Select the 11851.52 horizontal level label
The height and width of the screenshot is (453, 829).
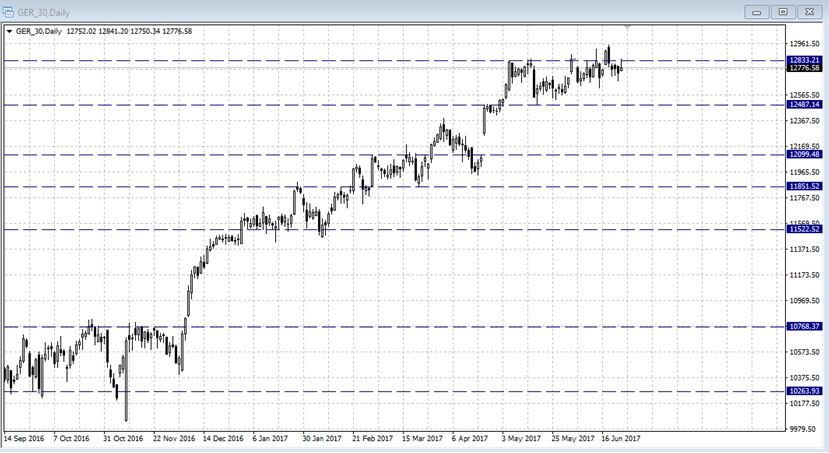[805, 186]
